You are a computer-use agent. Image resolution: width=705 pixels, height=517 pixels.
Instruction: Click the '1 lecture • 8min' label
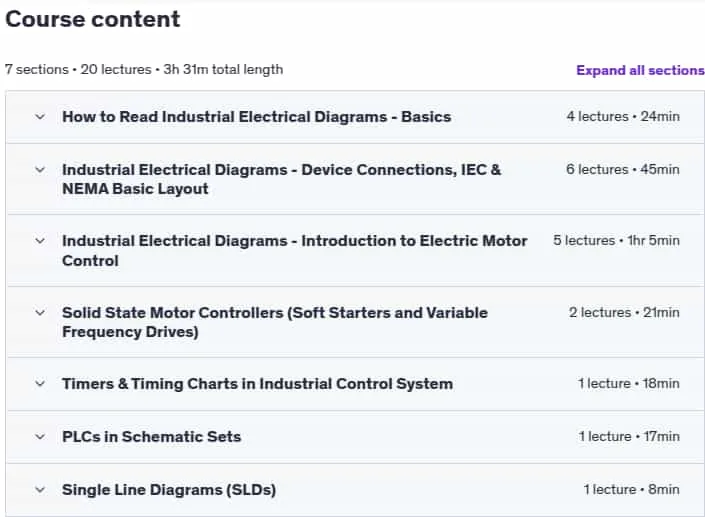[x=632, y=490]
